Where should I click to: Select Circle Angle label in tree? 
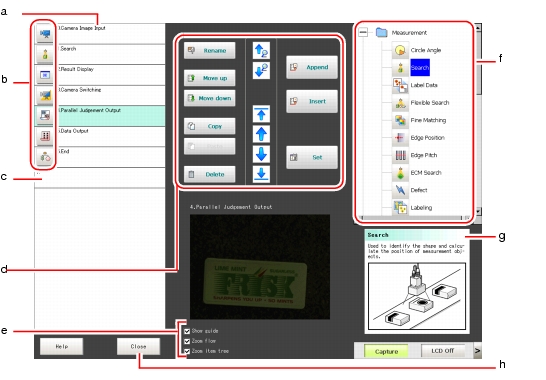point(426,50)
